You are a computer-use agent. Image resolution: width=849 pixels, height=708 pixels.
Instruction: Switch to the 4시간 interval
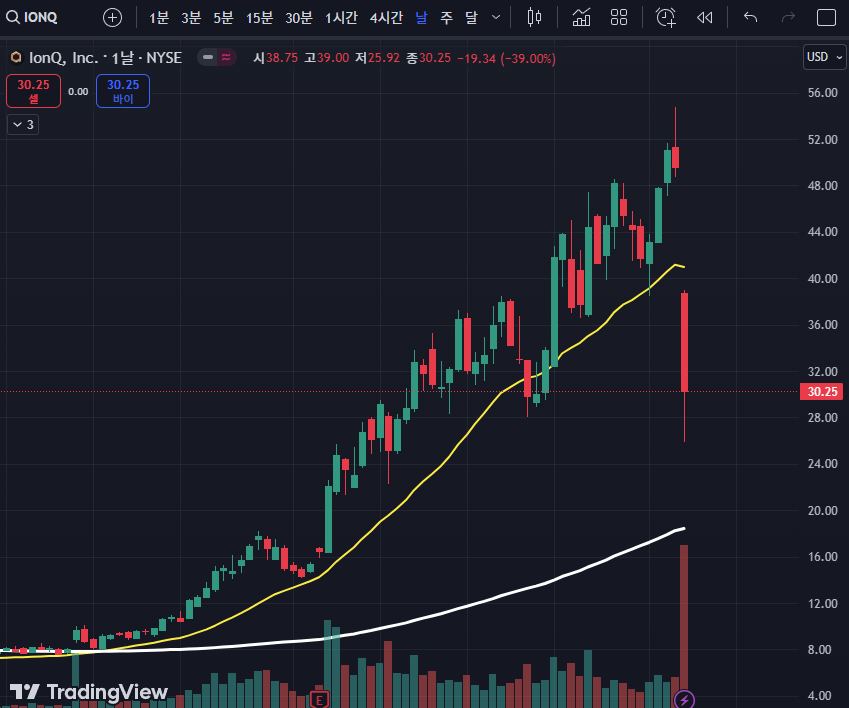[386, 18]
